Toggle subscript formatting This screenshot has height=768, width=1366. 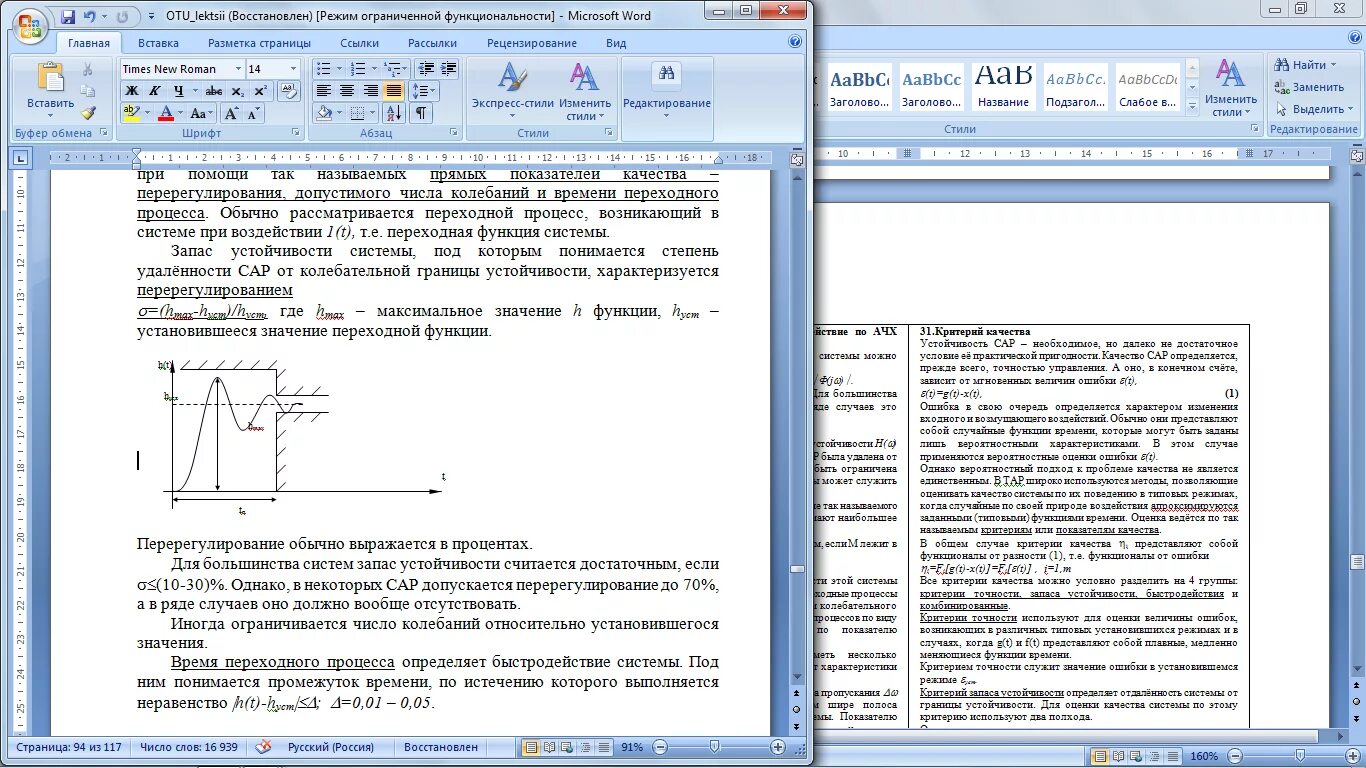pos(237,91)
